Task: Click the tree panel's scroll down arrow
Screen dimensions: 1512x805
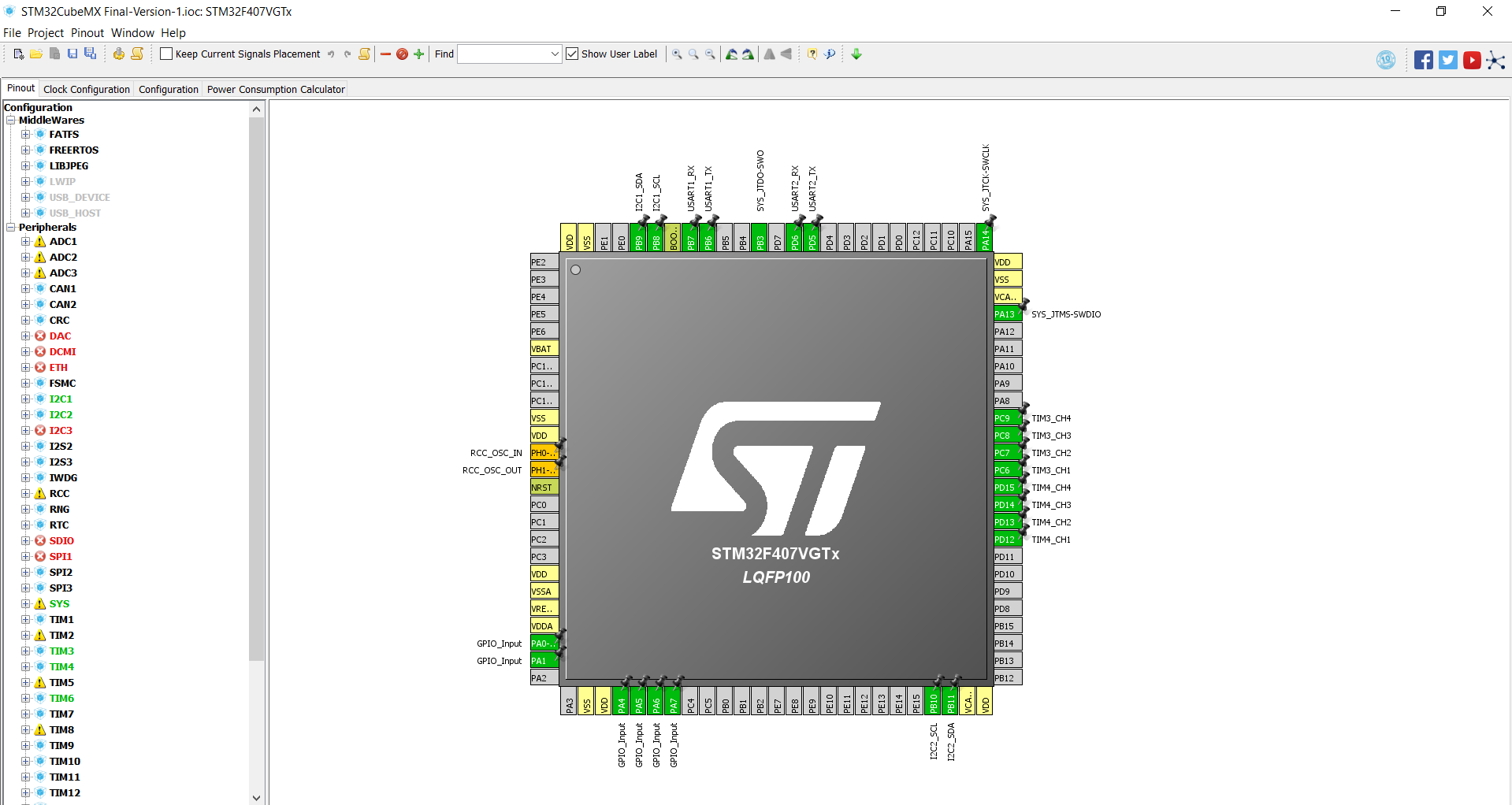Action: click(256, 797)
